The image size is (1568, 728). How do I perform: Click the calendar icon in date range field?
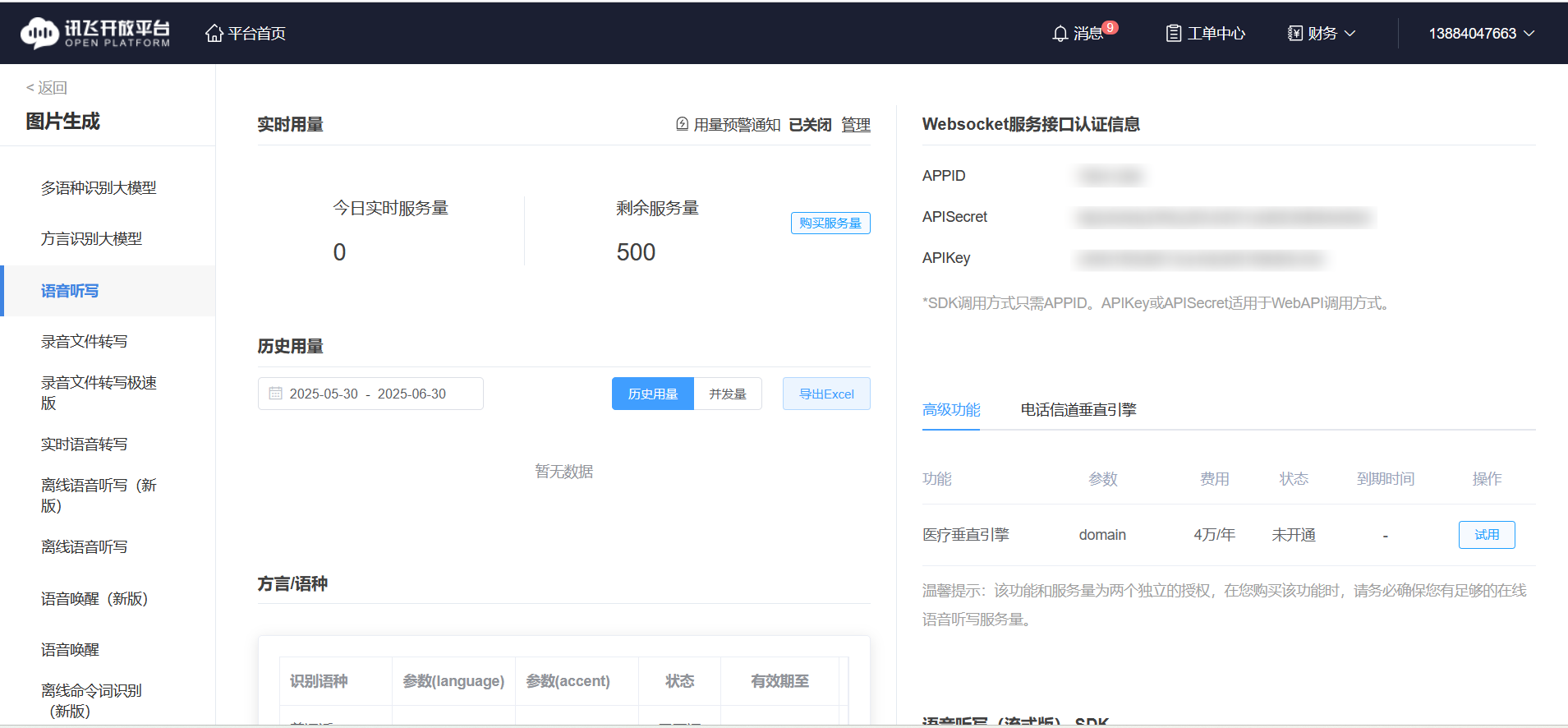[x=276, y=394]
